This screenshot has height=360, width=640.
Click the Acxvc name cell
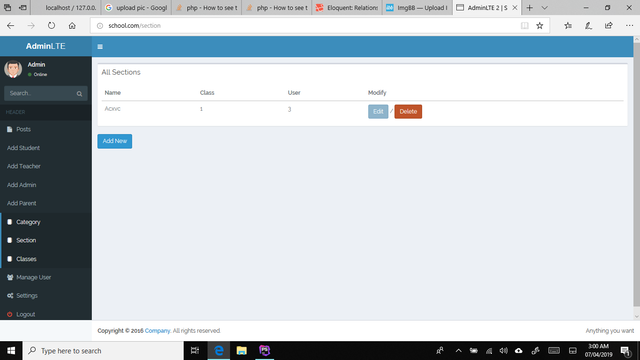click(112, 109)
